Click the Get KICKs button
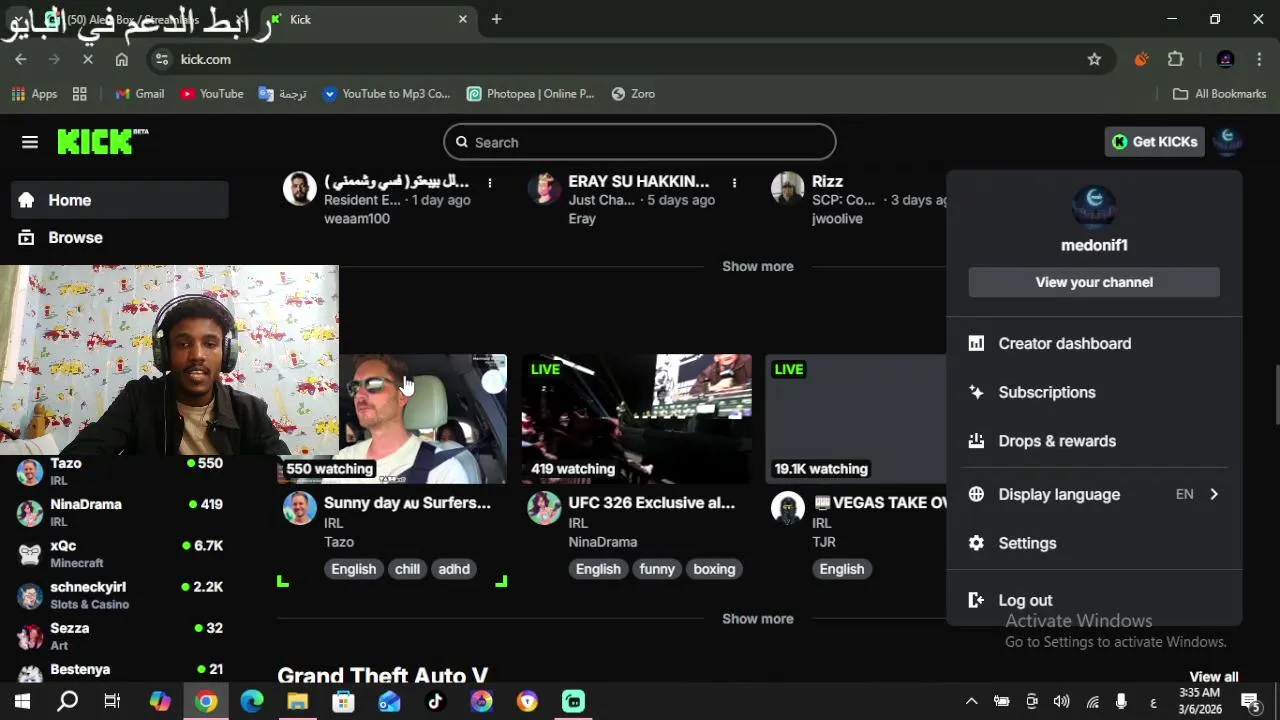This screenshot has width=1280, height=720. coord(1154,142)
